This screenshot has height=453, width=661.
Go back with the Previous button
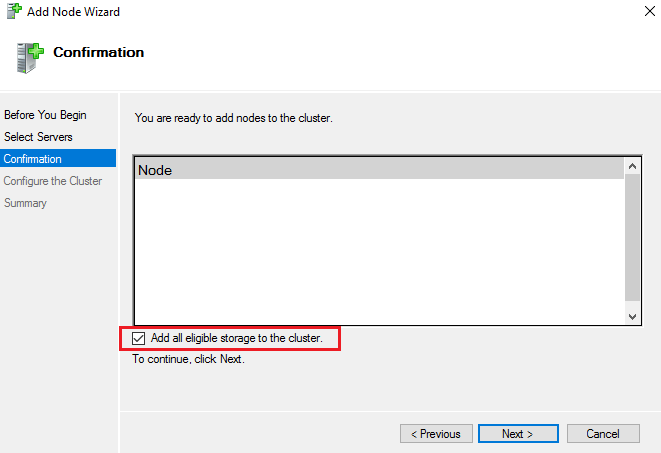(436, 434)
